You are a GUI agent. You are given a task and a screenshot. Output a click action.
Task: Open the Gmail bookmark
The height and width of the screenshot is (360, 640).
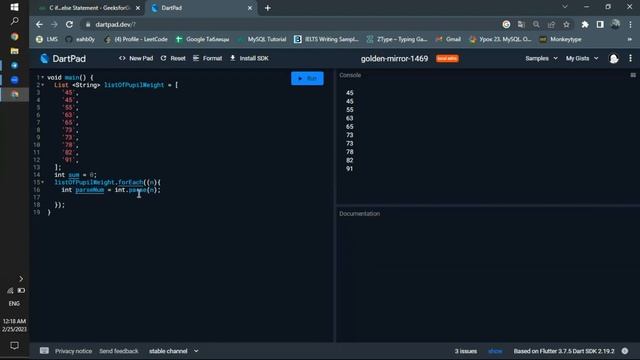click(448, 39)
